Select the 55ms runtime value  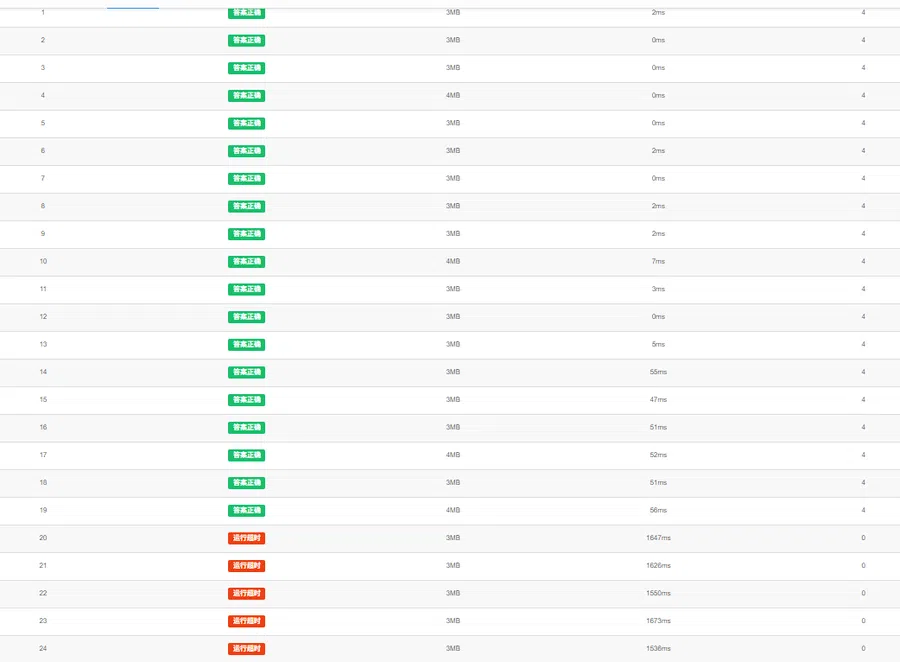click(658, 372)
